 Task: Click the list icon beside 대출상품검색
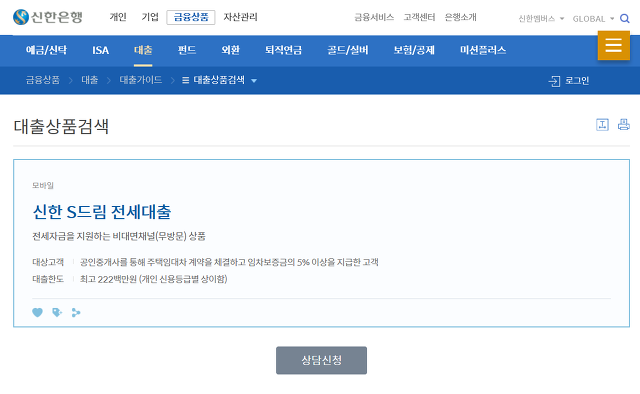185,80
